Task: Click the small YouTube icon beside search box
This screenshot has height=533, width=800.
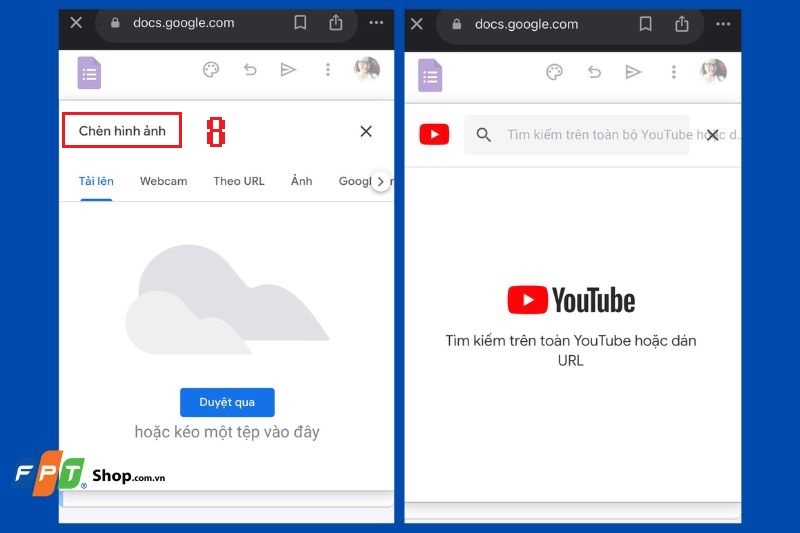Action: pyautogui.click(x=434, y=135)
